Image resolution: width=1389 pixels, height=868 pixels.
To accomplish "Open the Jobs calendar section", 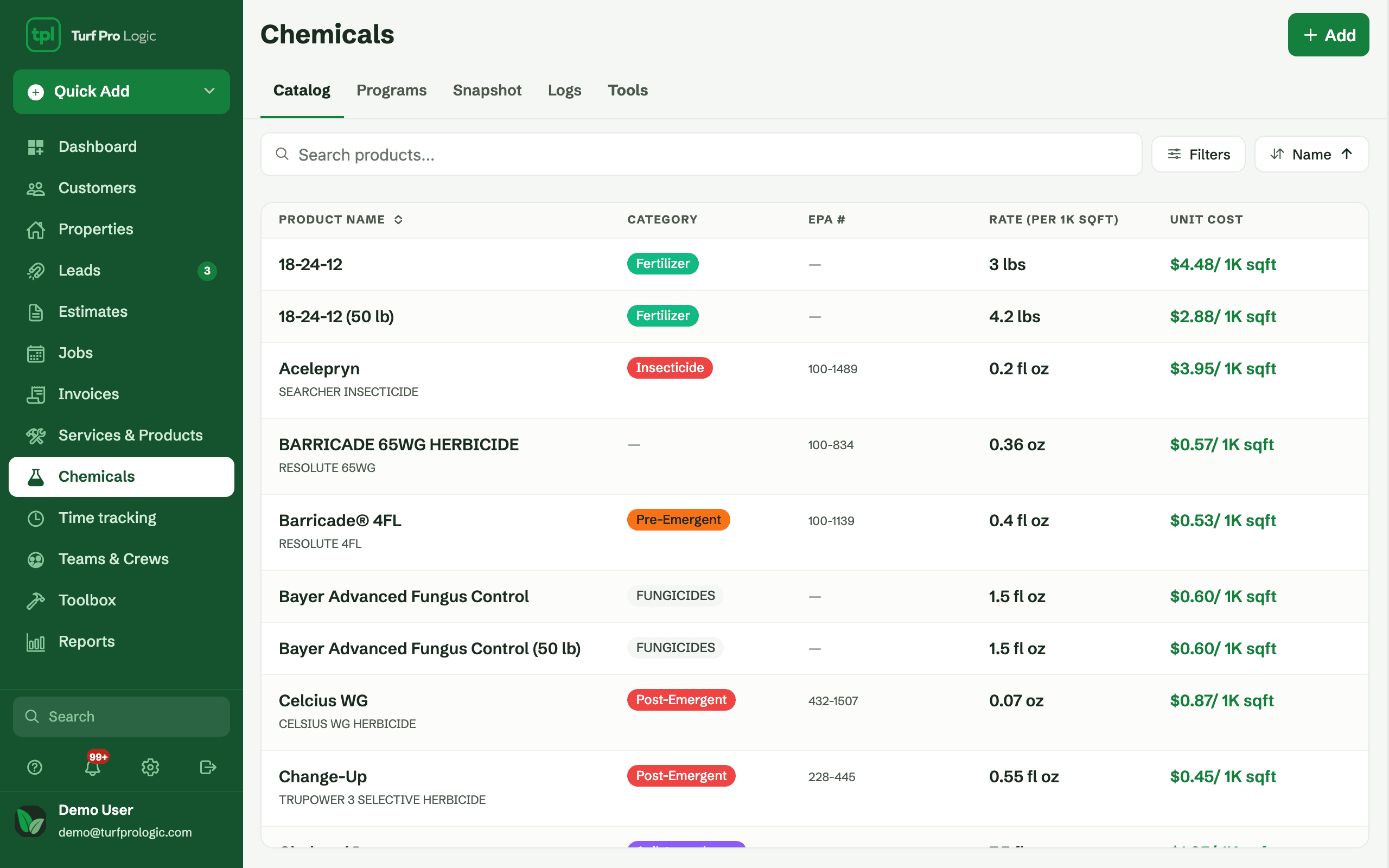I will tap(121, 353).
